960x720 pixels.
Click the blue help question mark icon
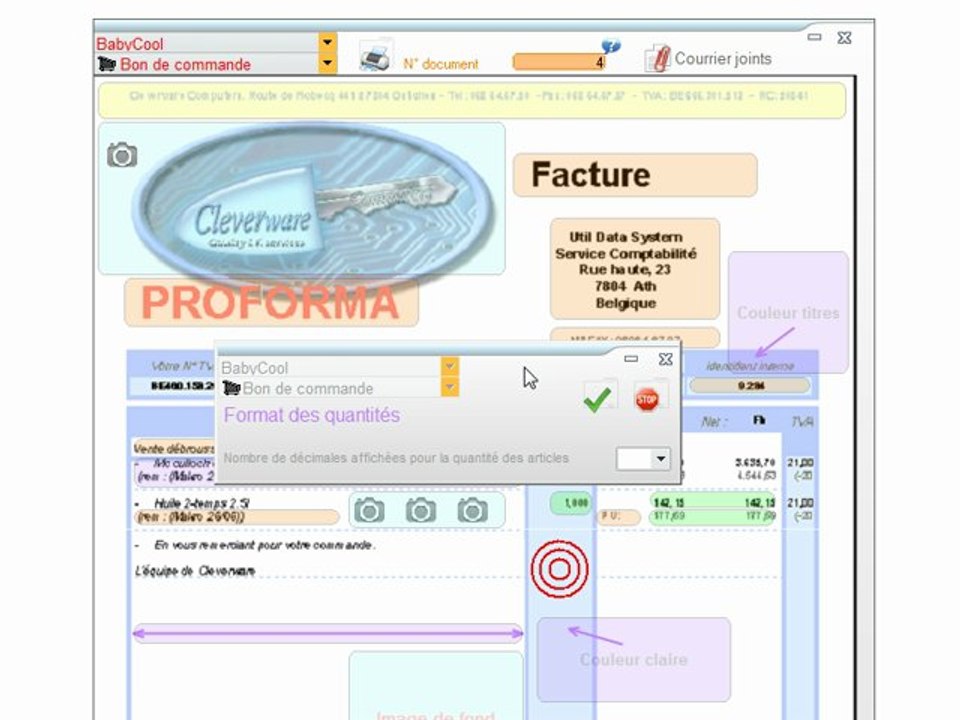(x=610, y=46)
